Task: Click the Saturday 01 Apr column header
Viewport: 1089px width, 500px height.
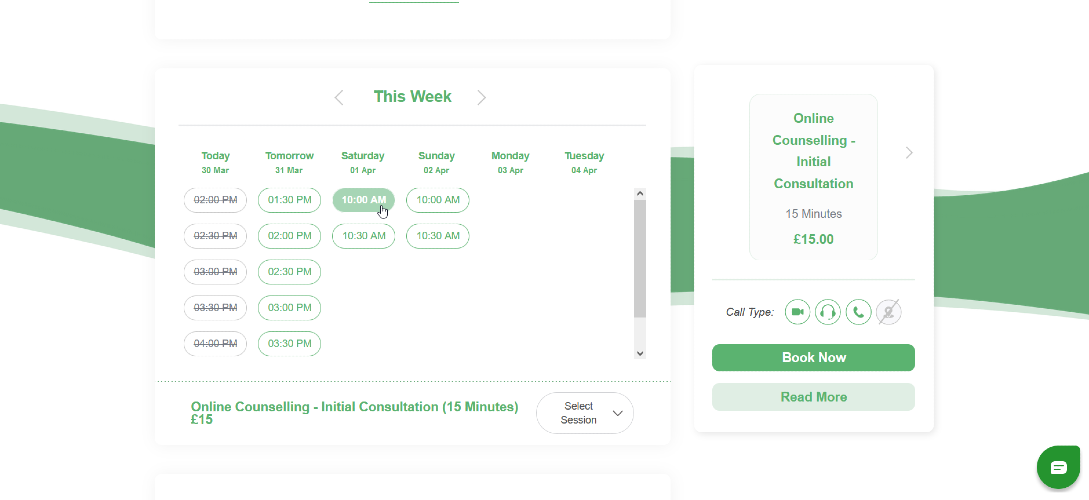Action: [363, 162]
